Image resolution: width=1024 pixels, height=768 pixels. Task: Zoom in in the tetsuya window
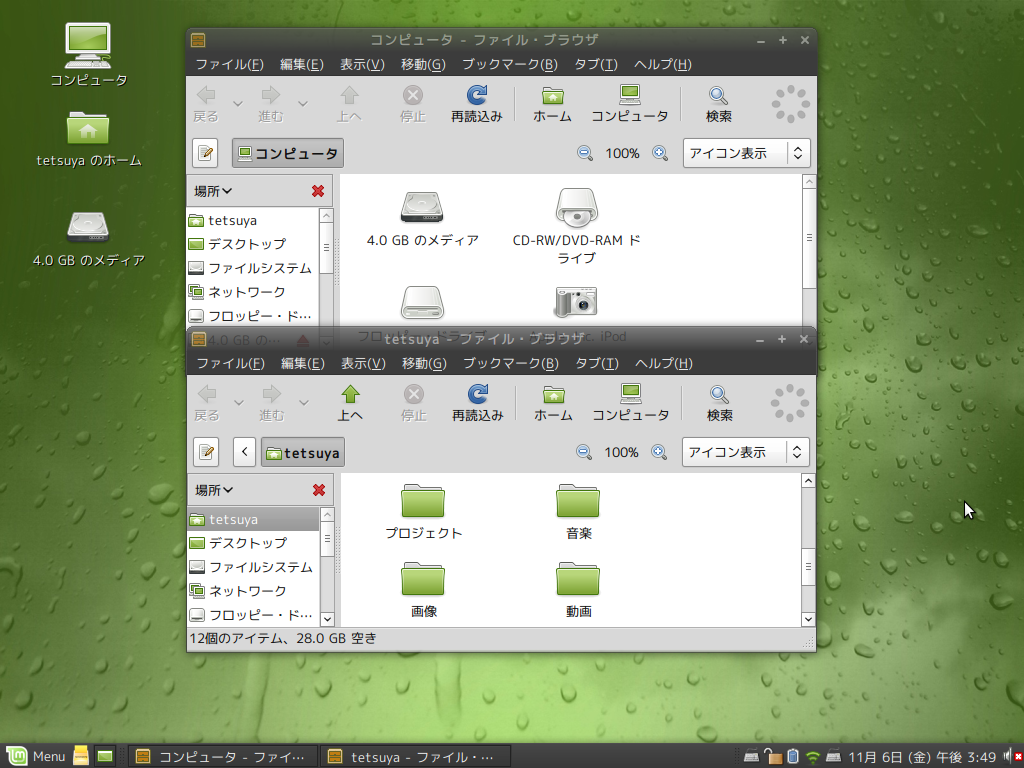[659, 452]
